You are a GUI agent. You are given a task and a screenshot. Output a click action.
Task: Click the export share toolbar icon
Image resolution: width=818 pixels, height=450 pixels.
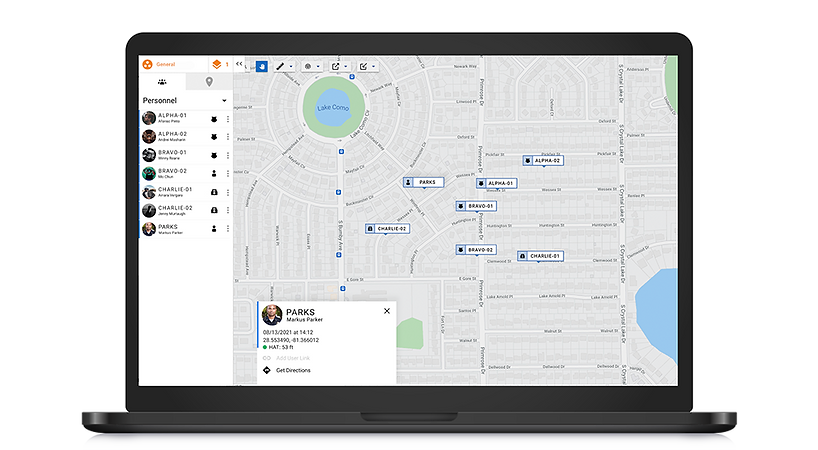tap(335, 66)
